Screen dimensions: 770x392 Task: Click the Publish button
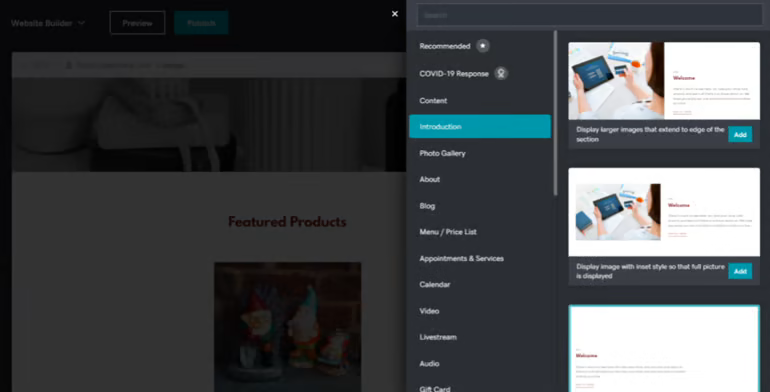[x=201, y=23]
